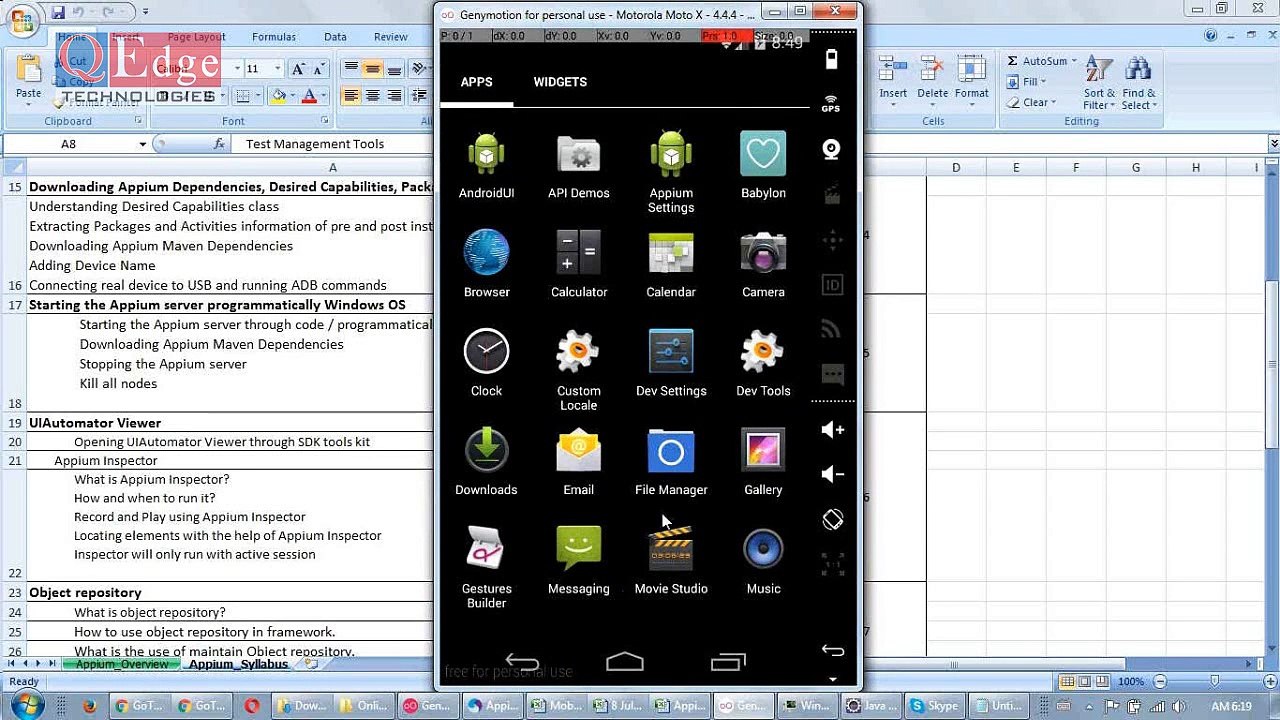The height and width of the screenshot is (720, 1280).
Task: Launch the Camera app
Action: (763, 264)
